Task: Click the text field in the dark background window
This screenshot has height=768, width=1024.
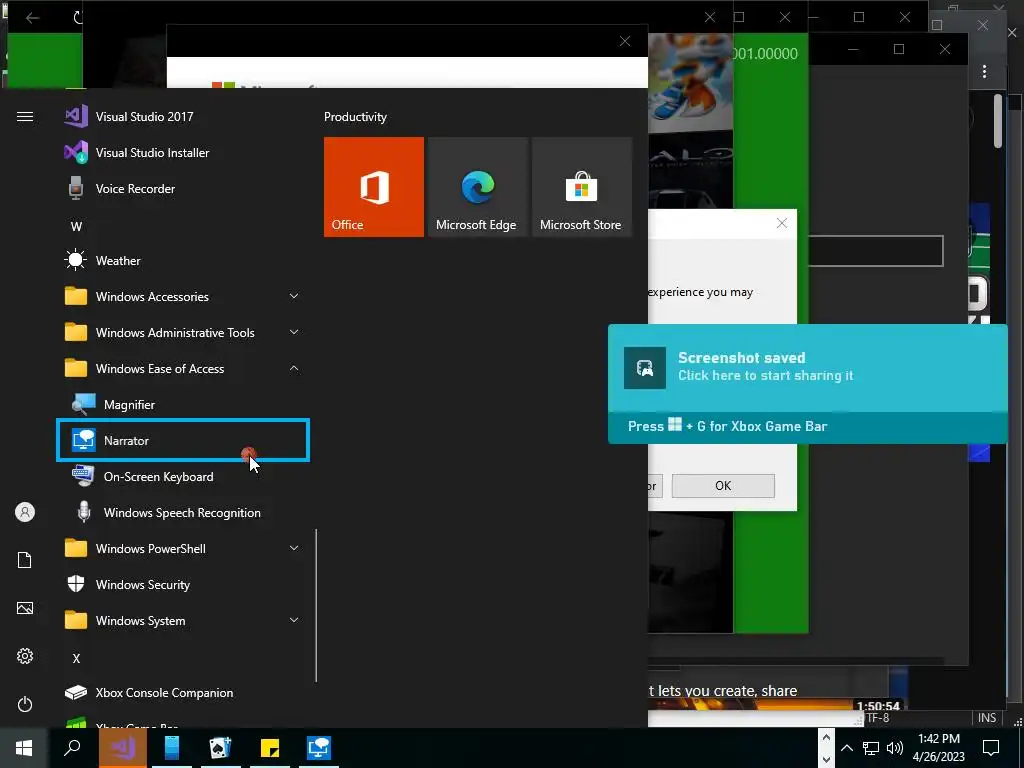Action: pos(875,251)
